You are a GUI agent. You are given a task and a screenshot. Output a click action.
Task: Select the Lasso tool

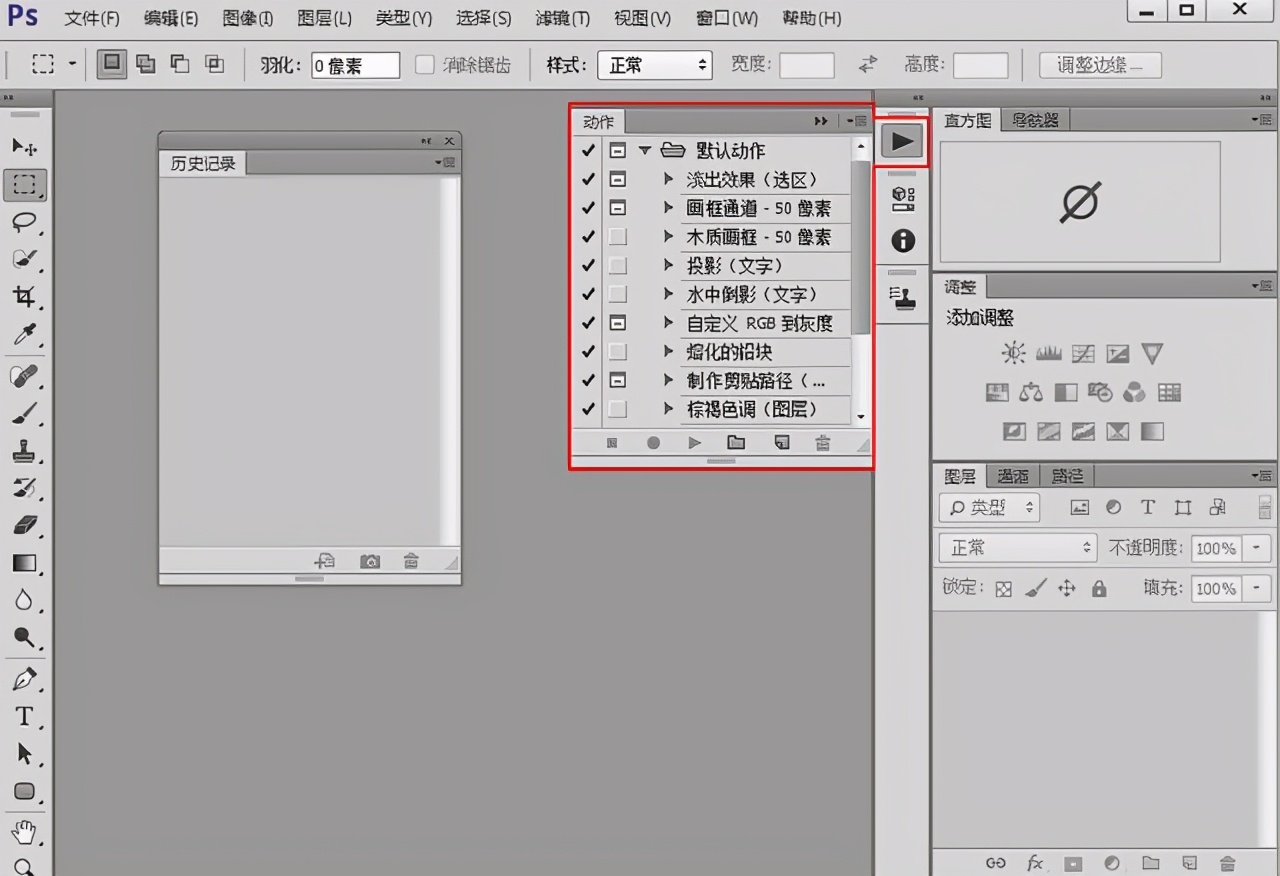coord(25,221)
